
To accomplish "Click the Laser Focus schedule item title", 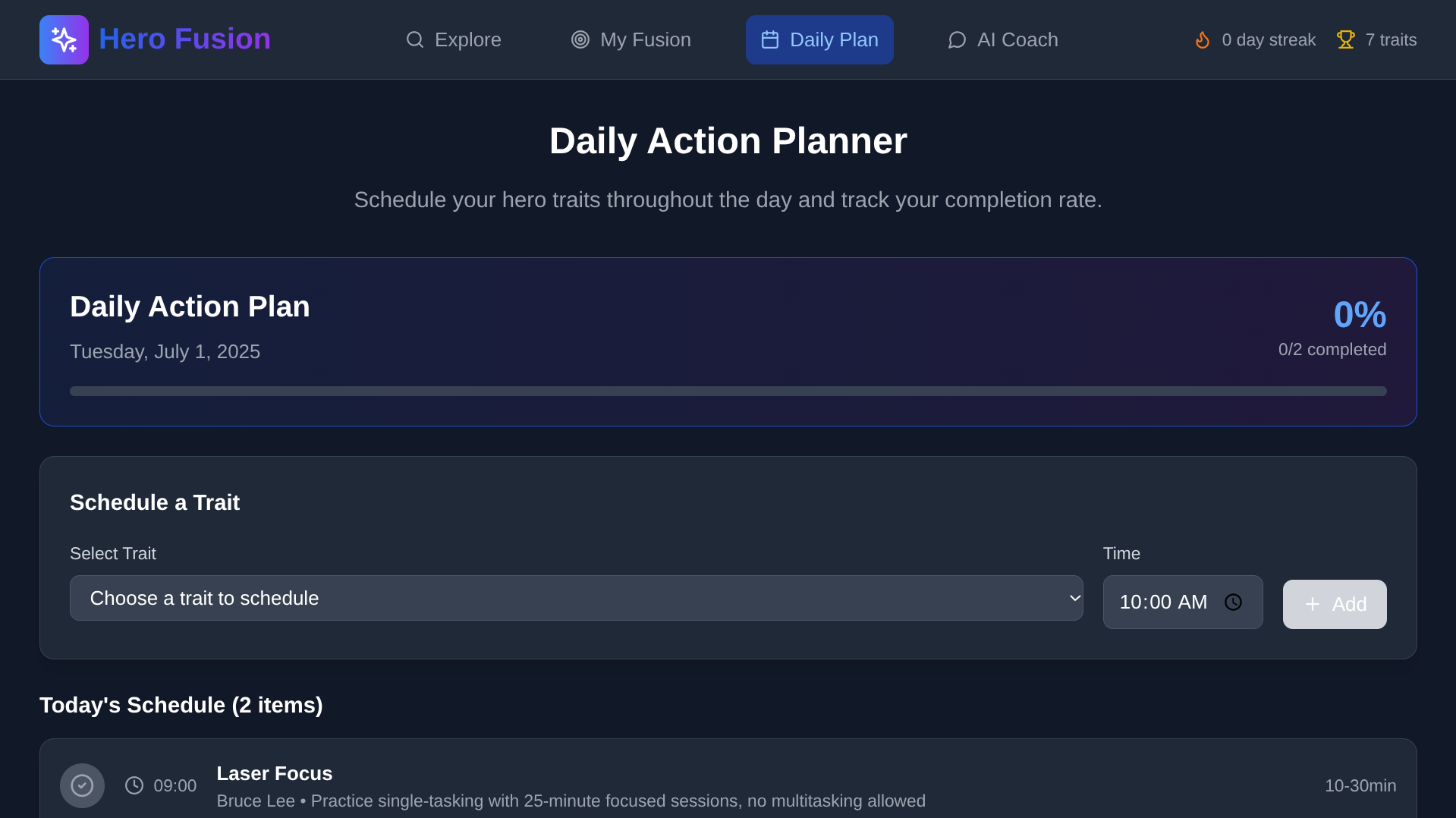I will click(x=274, y=773).
